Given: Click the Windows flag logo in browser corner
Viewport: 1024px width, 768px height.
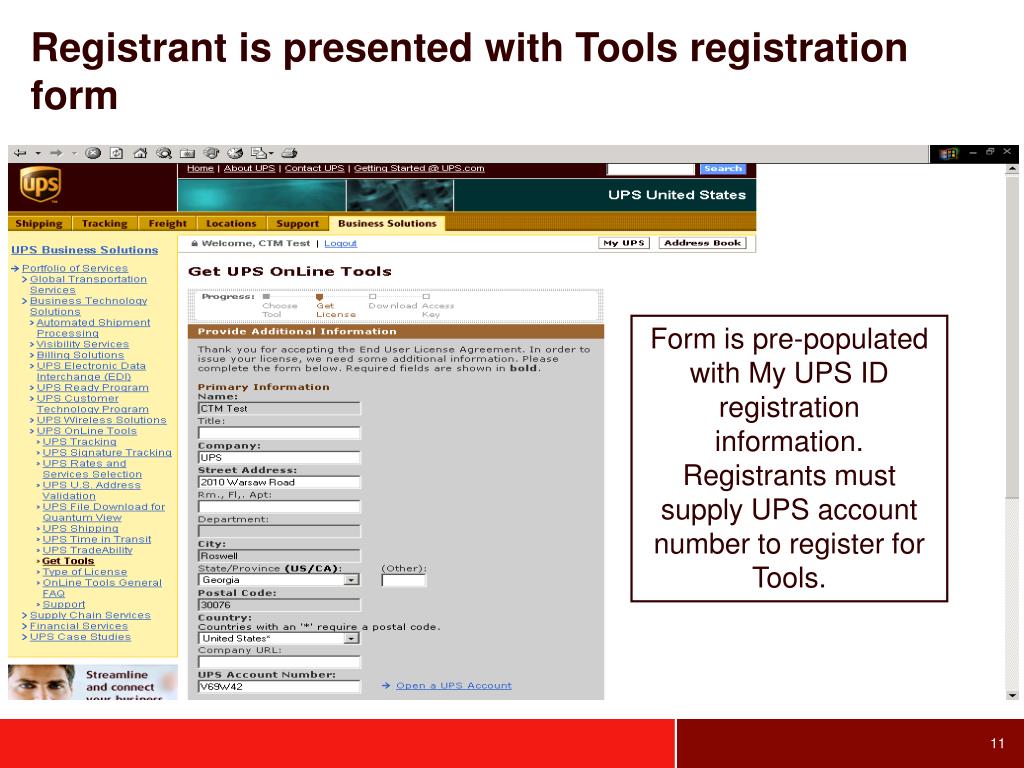Looking at the screenshot, I should pos(948,153).
